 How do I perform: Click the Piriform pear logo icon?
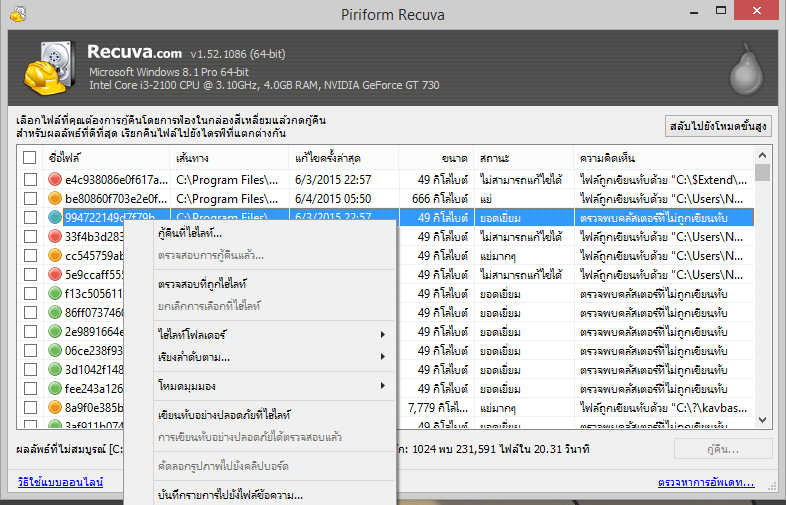pyautogui.click(x=746, y=67)
